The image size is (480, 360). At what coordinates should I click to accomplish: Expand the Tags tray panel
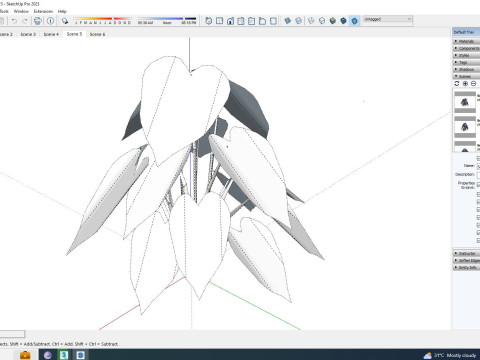pyautogui.click(x=466, y=62)
